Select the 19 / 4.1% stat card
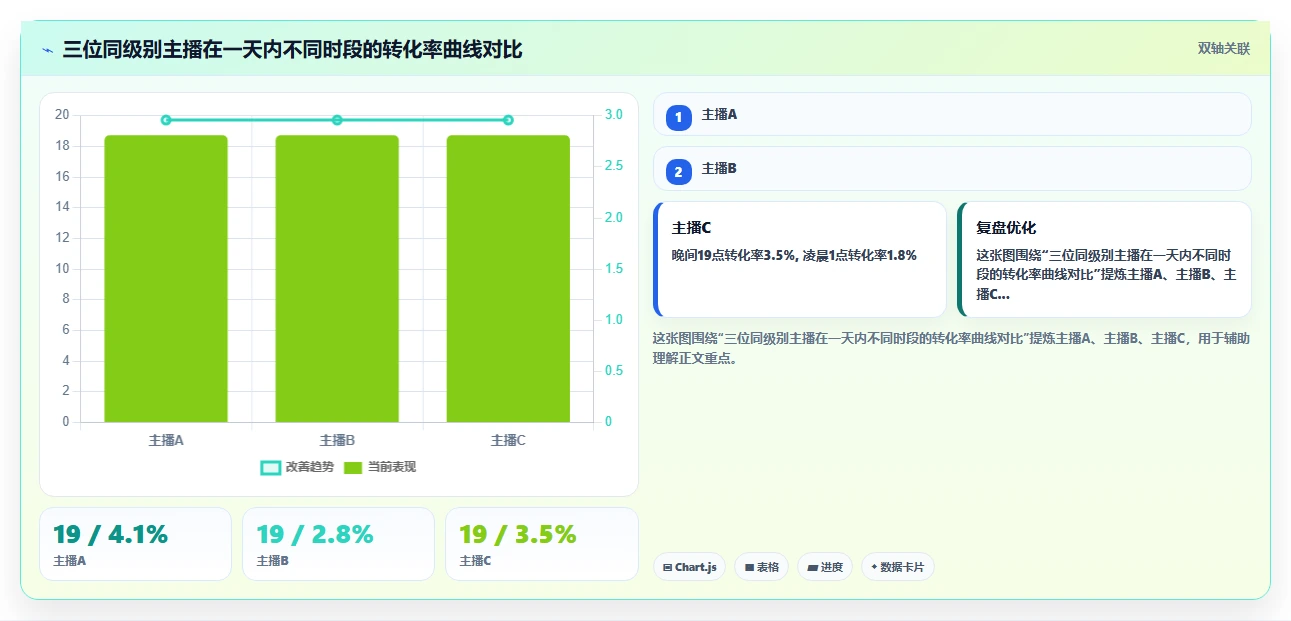Image resolution: width=1291 pixels, height=621 pixels. pos(135,544)
